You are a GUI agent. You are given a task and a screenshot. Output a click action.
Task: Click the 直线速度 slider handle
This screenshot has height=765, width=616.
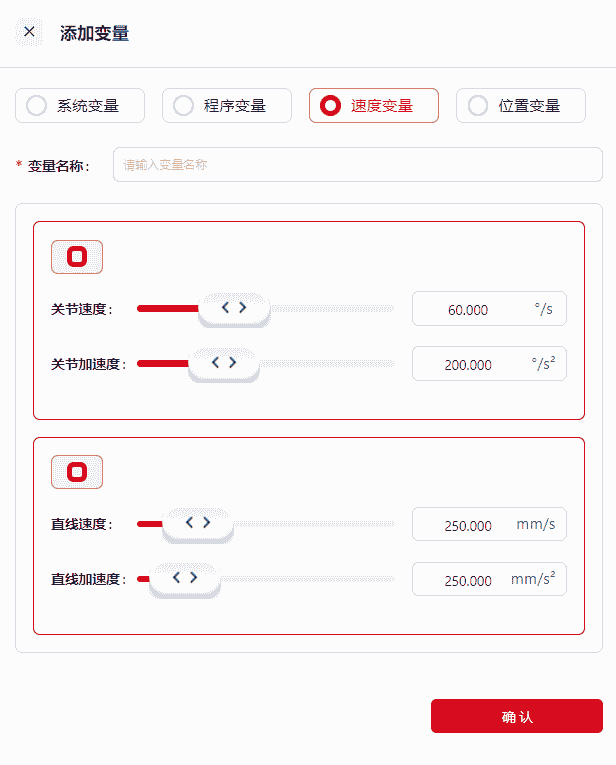click(198, 523)
